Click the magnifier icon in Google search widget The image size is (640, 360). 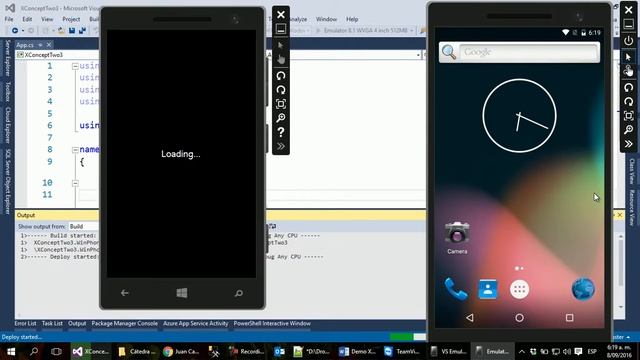449,52
